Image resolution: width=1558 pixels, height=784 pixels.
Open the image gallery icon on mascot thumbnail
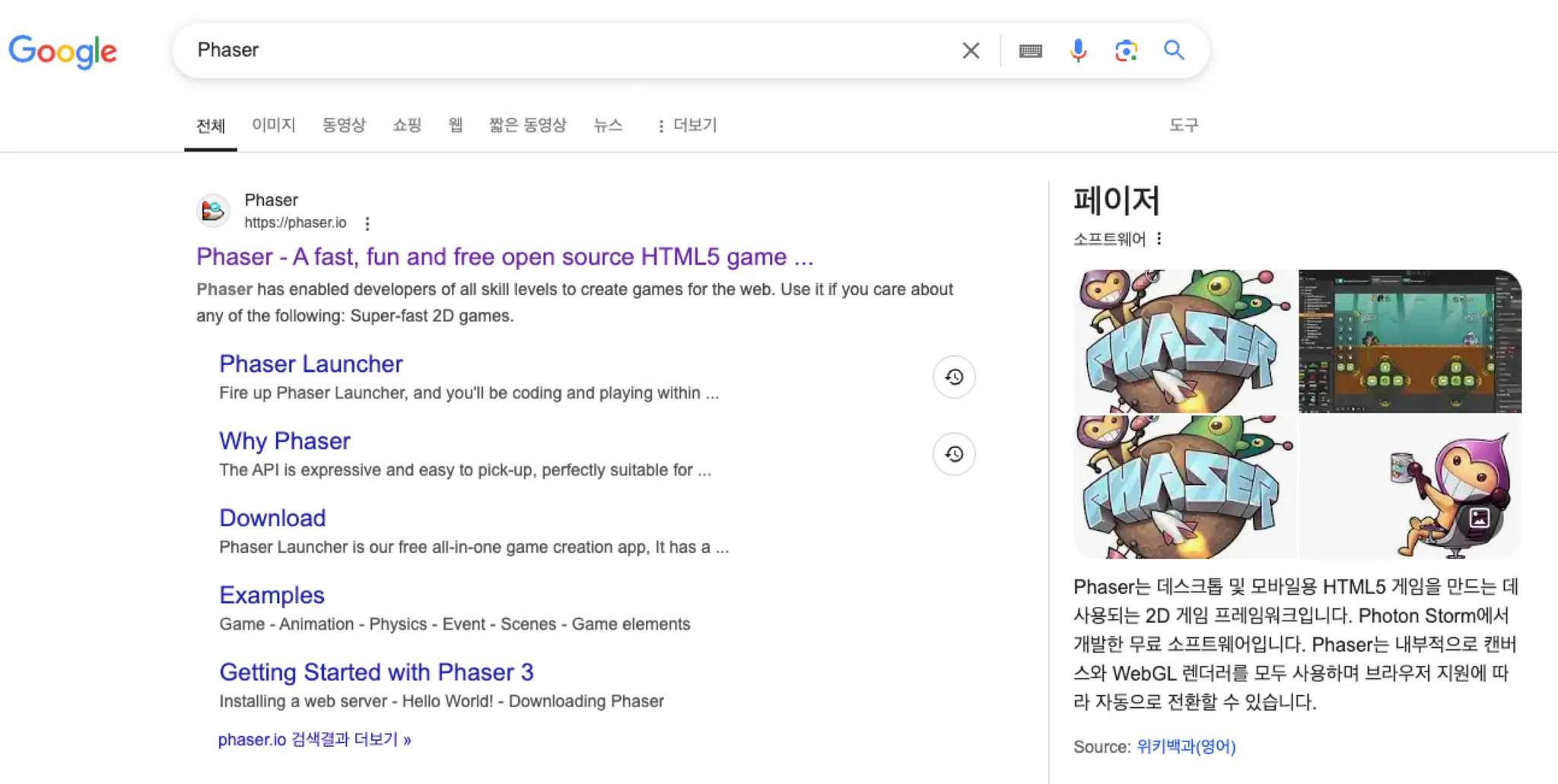1479,518
